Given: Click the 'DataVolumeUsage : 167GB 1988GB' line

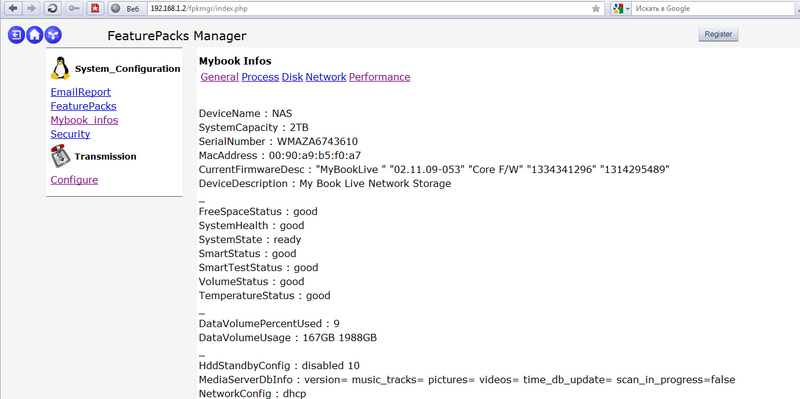Looking at the screenshot, I should click(x=288, y=338).
